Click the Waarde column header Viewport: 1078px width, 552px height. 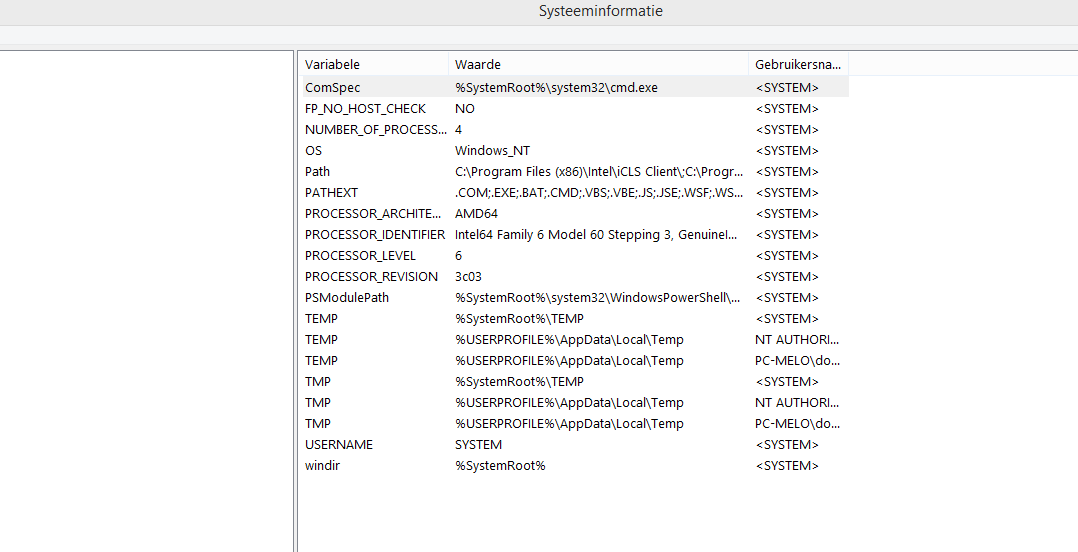pyautogui.click(x=478, y=64)
